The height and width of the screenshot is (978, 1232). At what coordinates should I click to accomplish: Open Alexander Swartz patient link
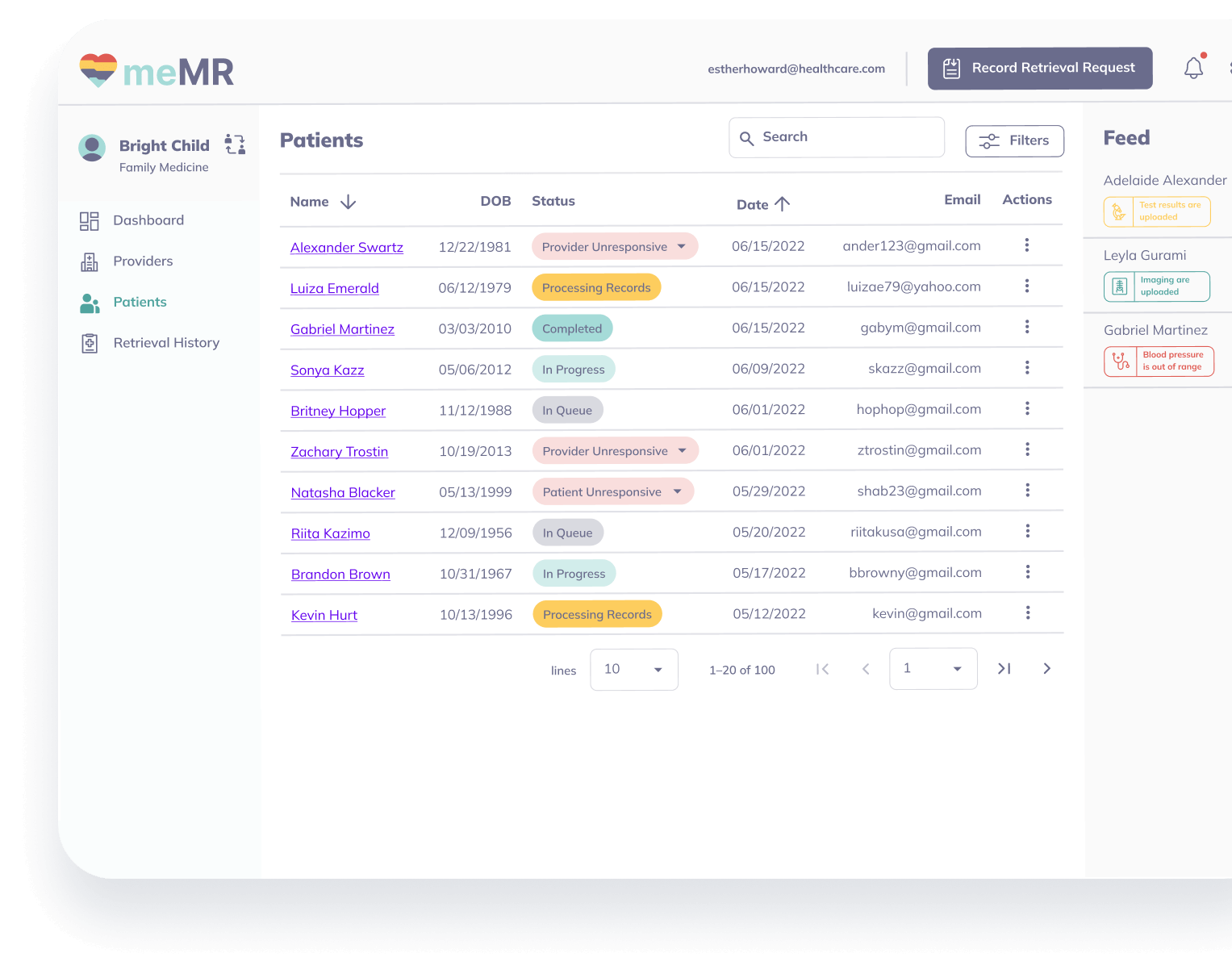[347, 248]
